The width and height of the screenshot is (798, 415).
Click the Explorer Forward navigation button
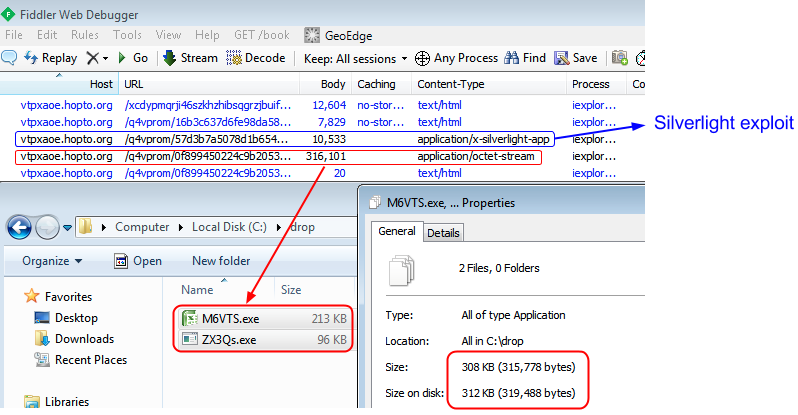47,227
